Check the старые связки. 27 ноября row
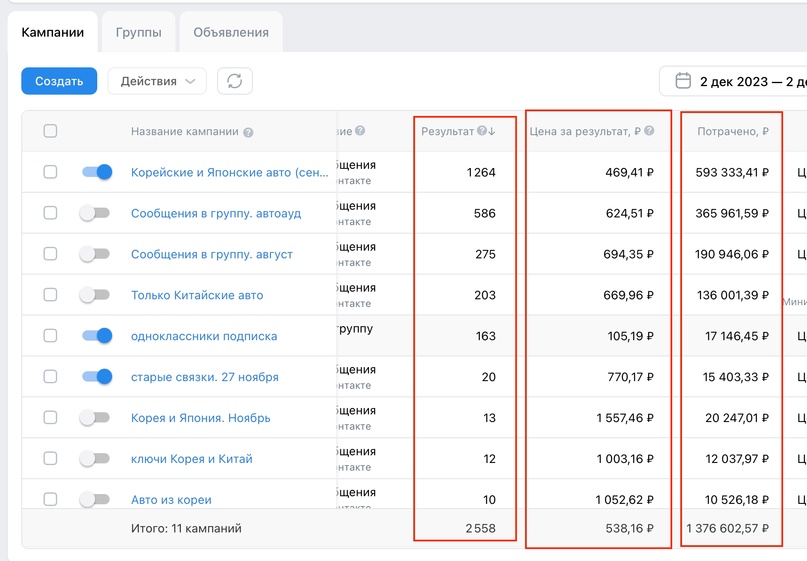807x561 pixels. (x=50, y=376)
